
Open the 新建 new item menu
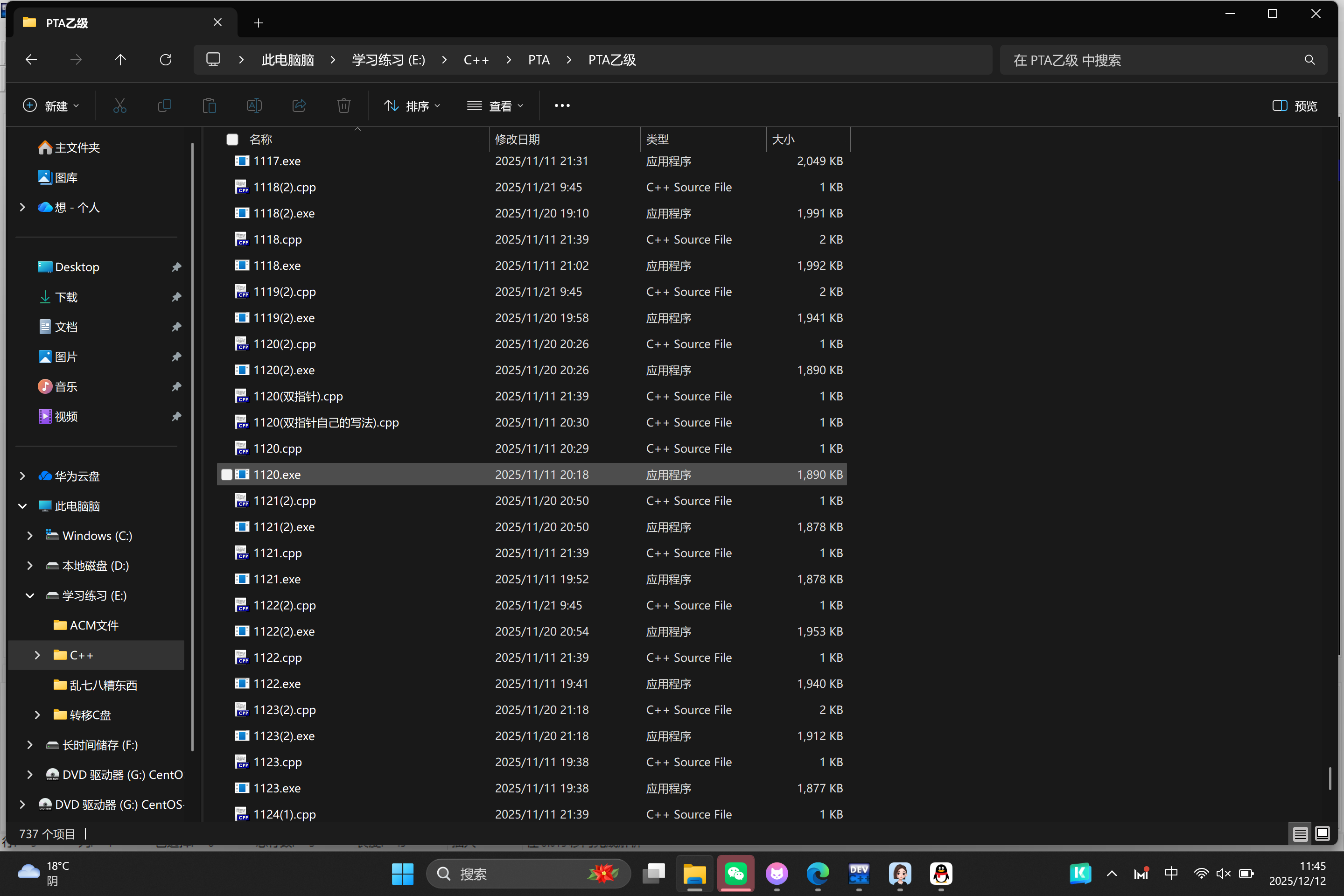(51, 106)
